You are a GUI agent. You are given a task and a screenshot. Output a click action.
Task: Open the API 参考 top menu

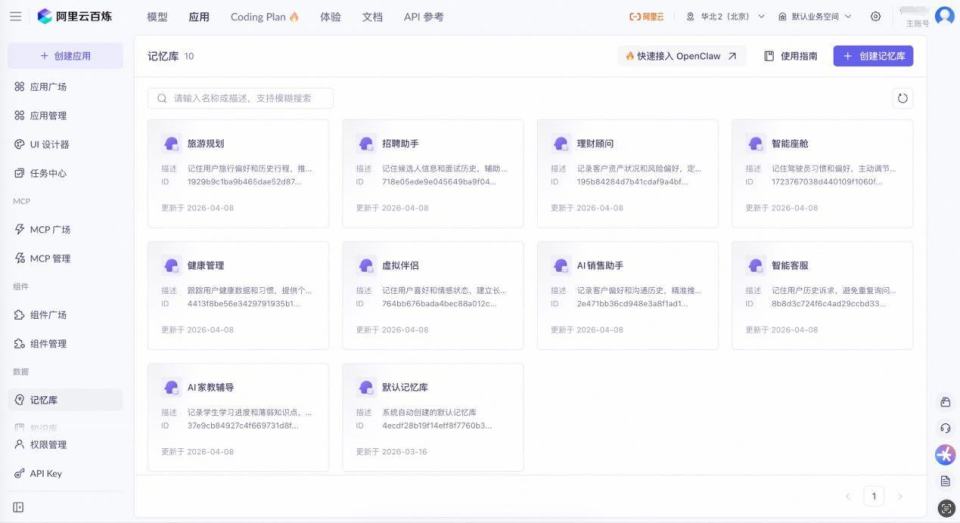click(424, 17)
